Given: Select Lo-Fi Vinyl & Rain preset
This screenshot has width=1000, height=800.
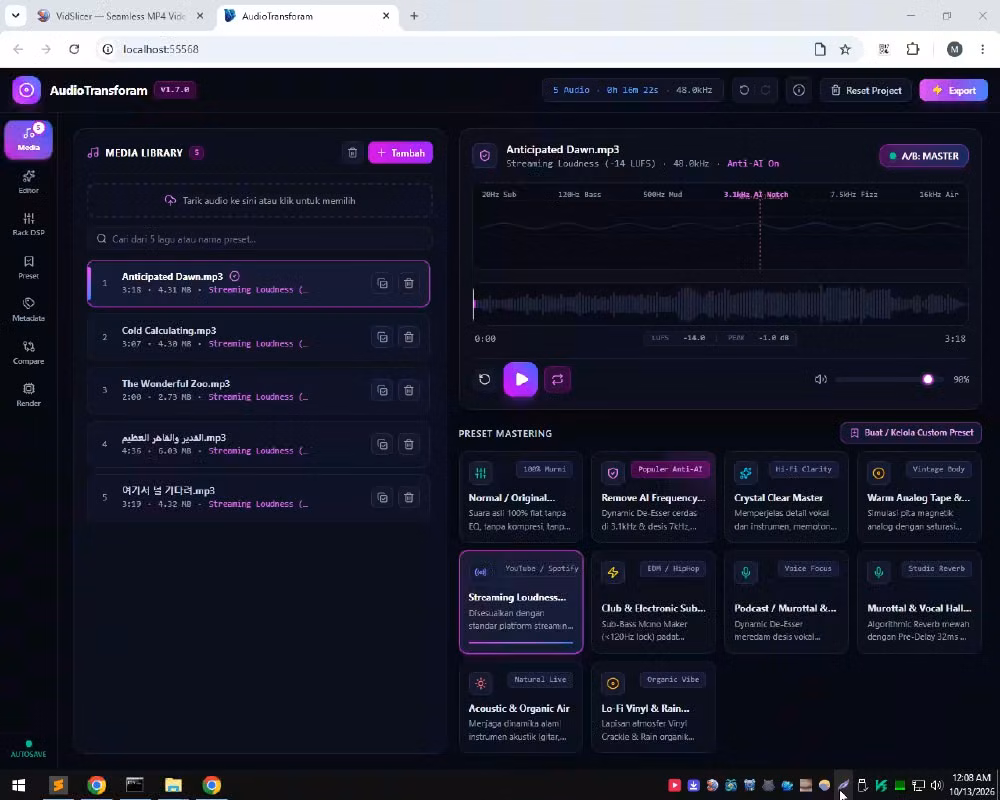Looking at the screenshot, I should pos(653,707).
